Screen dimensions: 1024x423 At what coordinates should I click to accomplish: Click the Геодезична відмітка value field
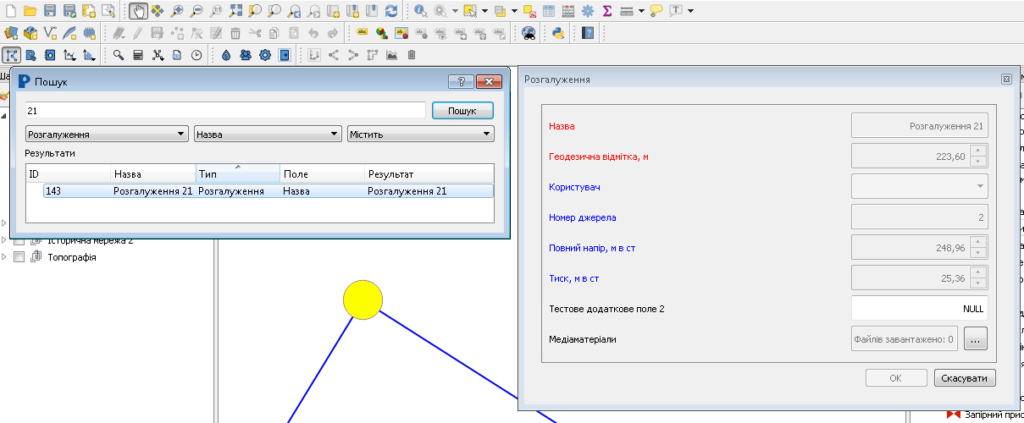tap(920, 156)
